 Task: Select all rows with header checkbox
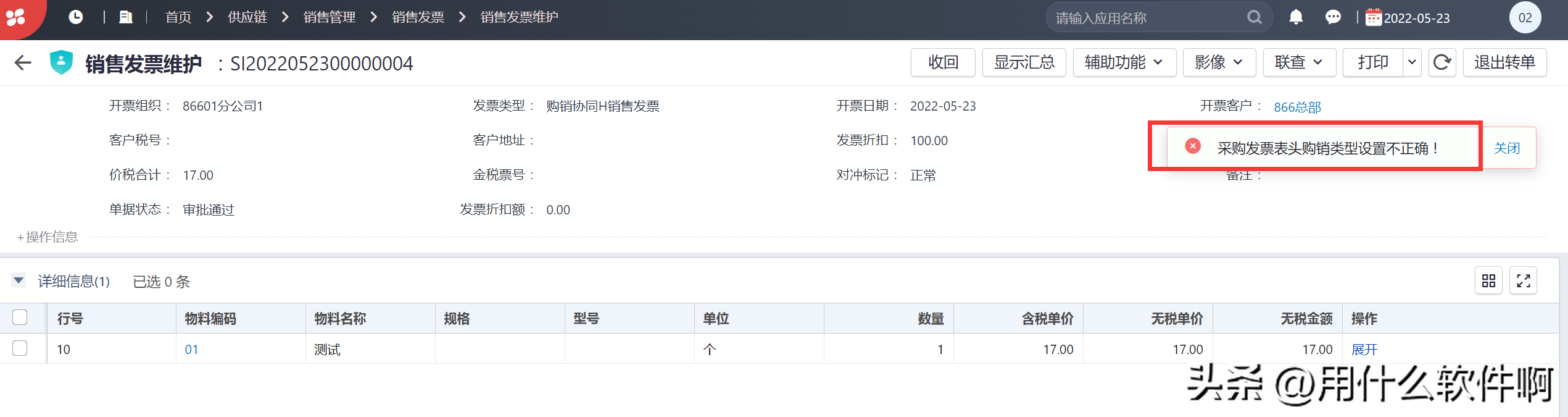[x=20, y=318]
